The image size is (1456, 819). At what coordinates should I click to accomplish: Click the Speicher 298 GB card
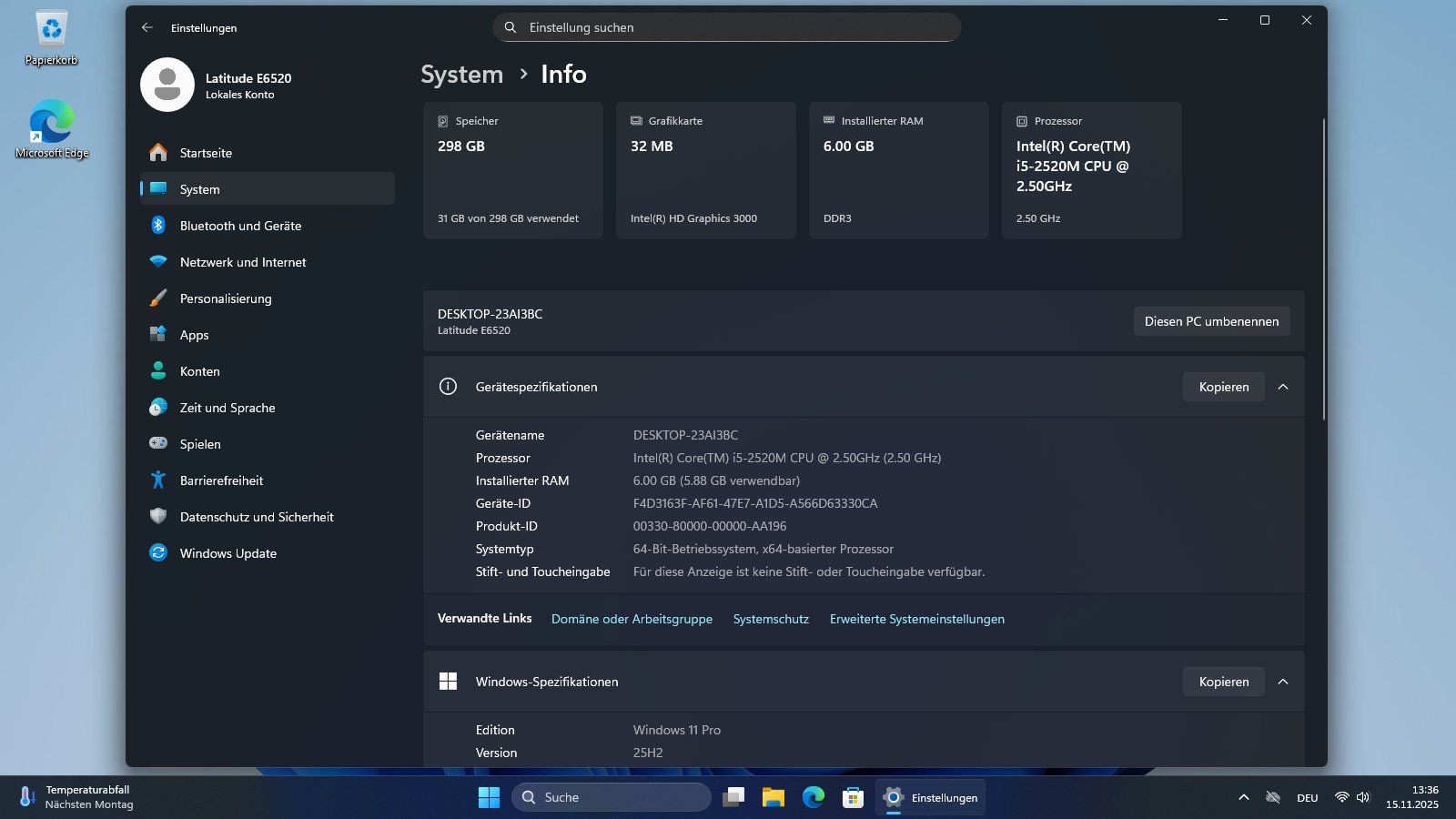pos(513,170)
